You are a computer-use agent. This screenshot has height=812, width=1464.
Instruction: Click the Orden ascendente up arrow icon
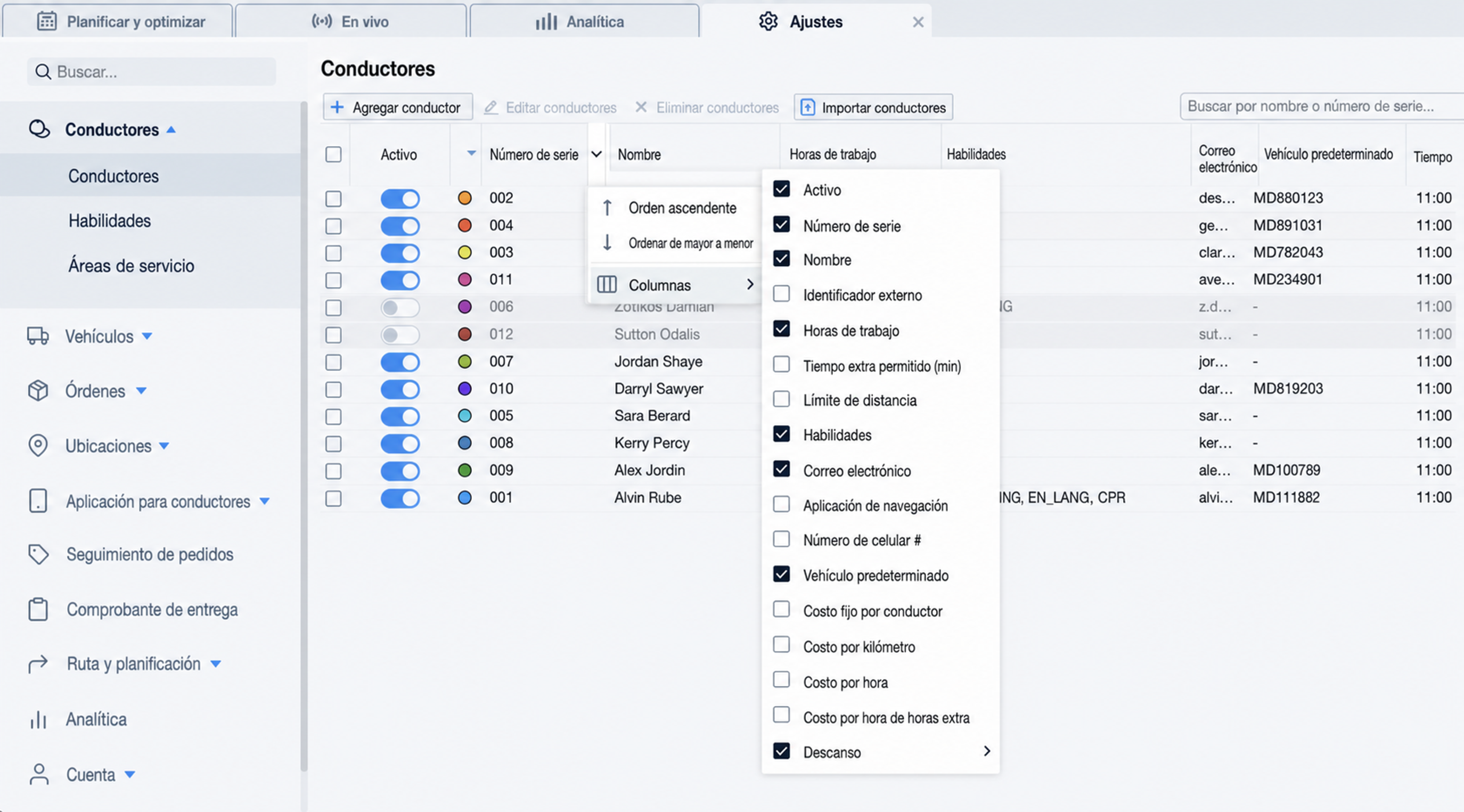pyautogui.click(x=607, y=208)
